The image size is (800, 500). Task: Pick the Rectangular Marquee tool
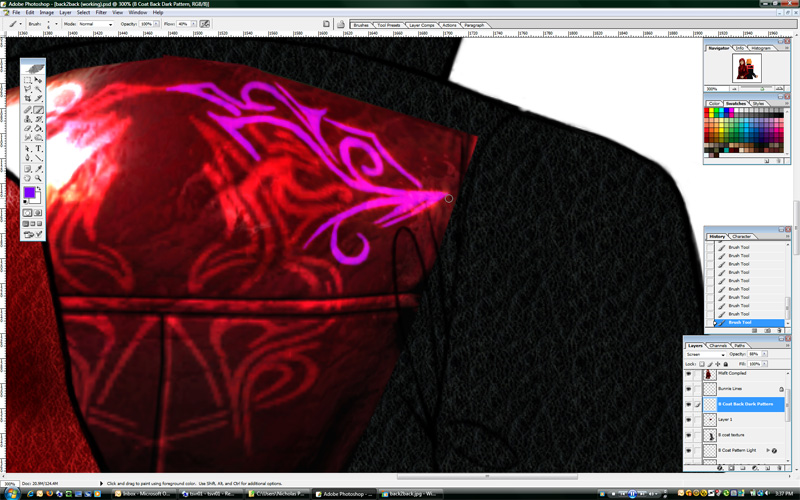pos(28,79)
